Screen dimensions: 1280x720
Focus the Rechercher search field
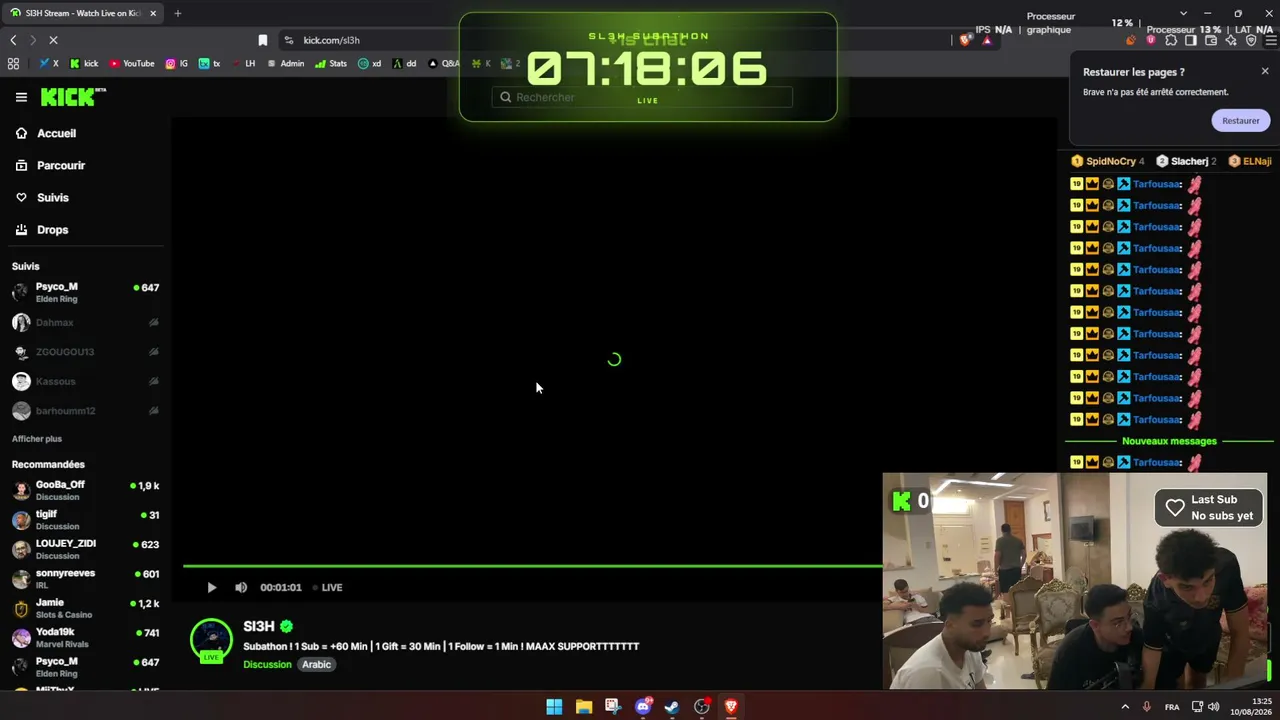coord(642,97)
